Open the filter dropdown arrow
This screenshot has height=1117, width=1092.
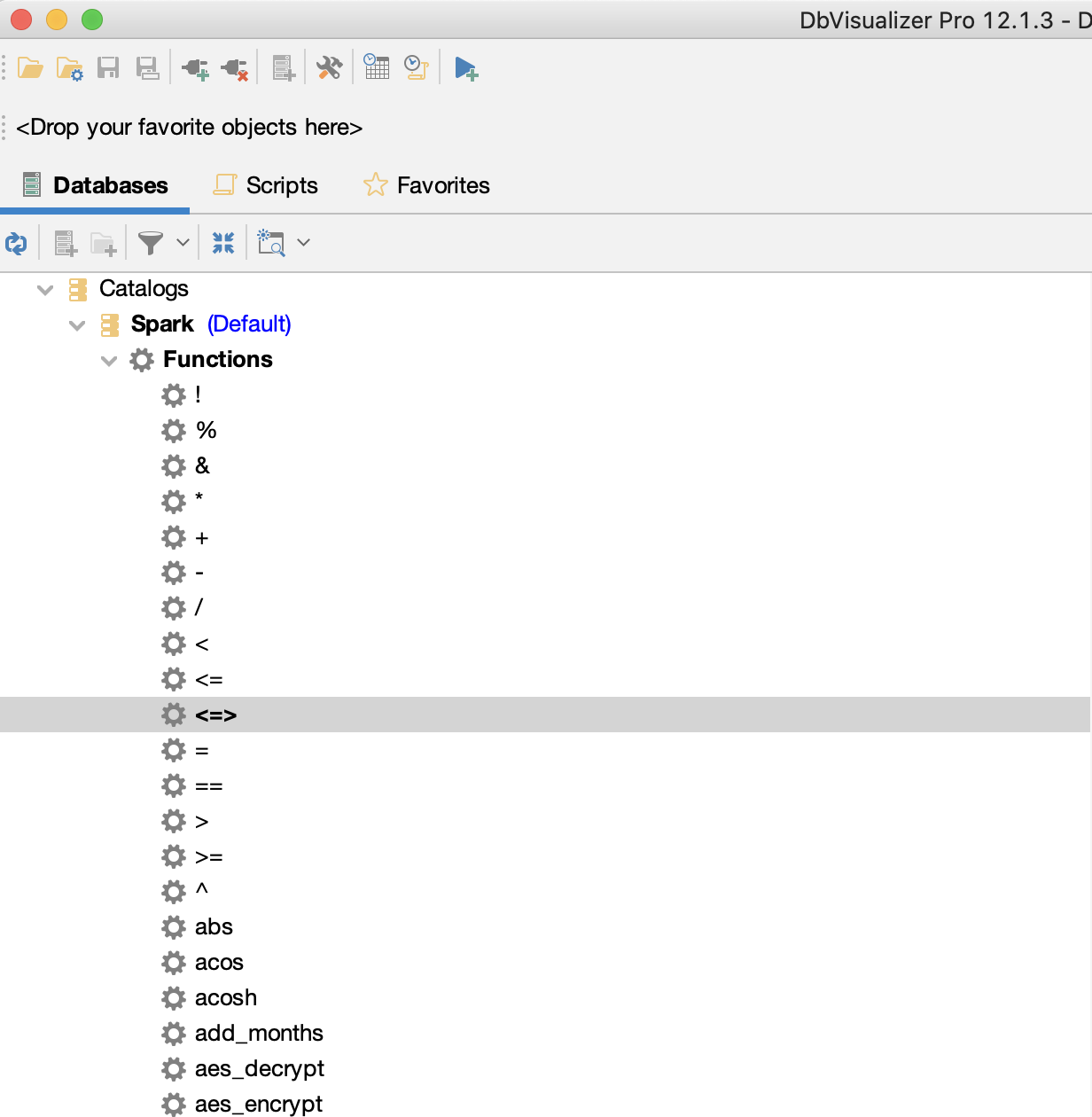pos(183,242)
